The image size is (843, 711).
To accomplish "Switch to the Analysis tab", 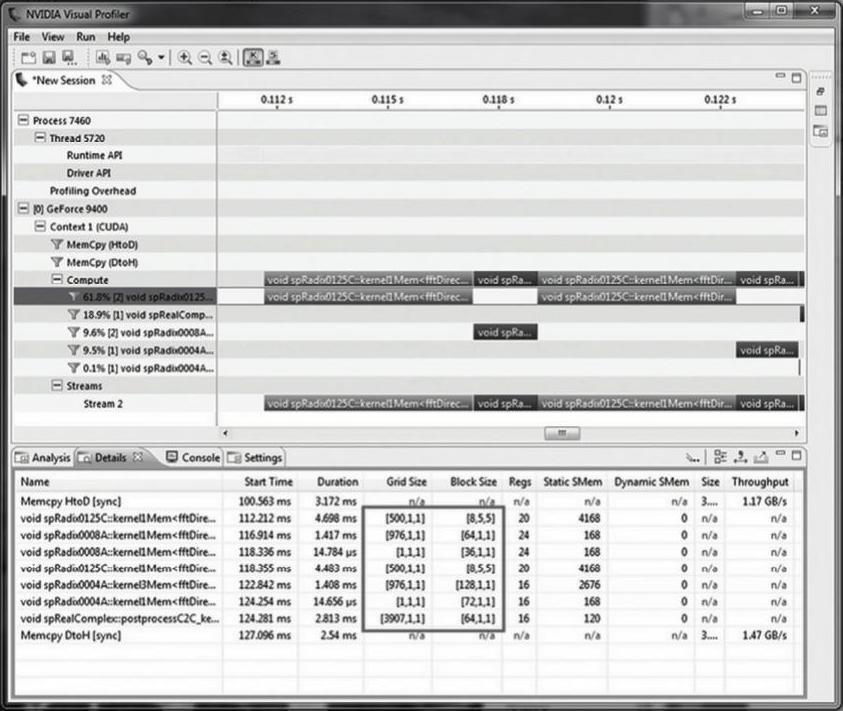I will pos(43,458).
